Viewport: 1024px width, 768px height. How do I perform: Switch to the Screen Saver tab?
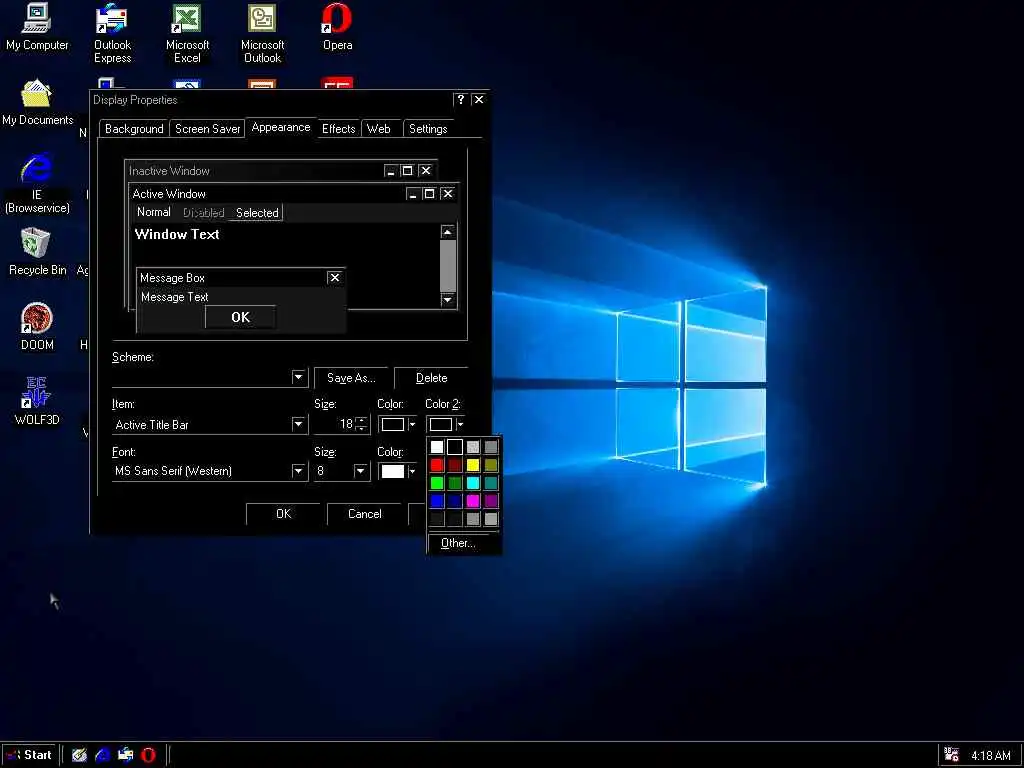208,129
